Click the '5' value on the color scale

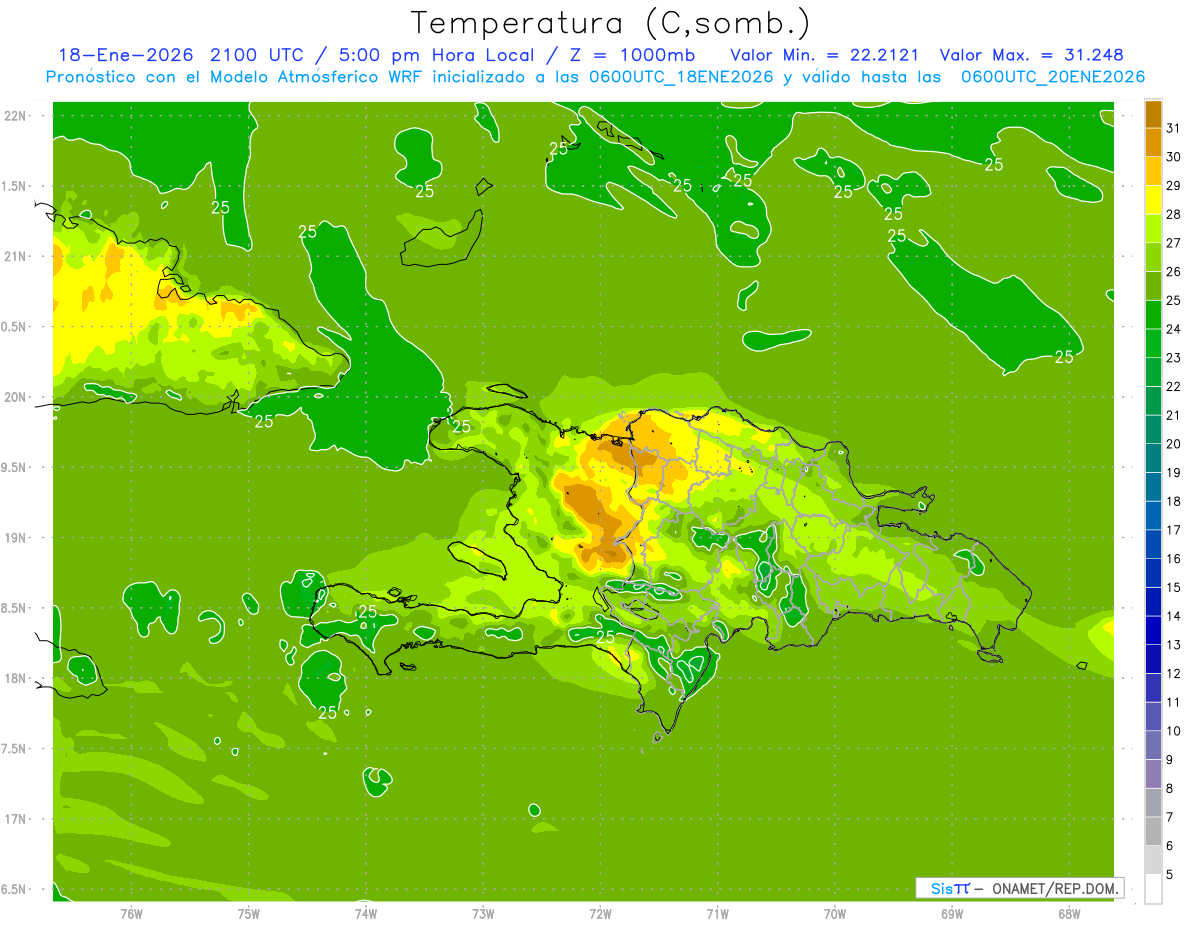coord(1170,875)
